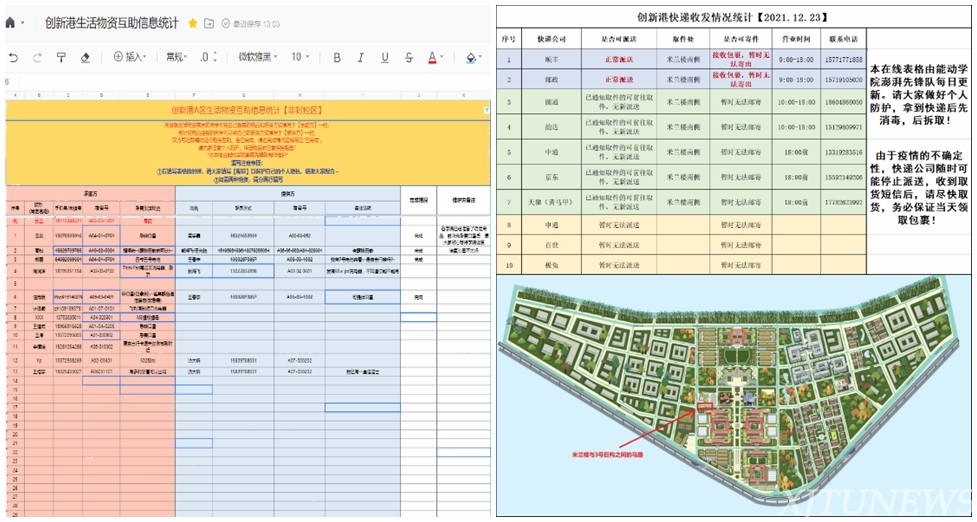The image size is (977, 522).
Task: Open the font size 10 dropdown
Action: pyautogui.click(x=301, y=57)
